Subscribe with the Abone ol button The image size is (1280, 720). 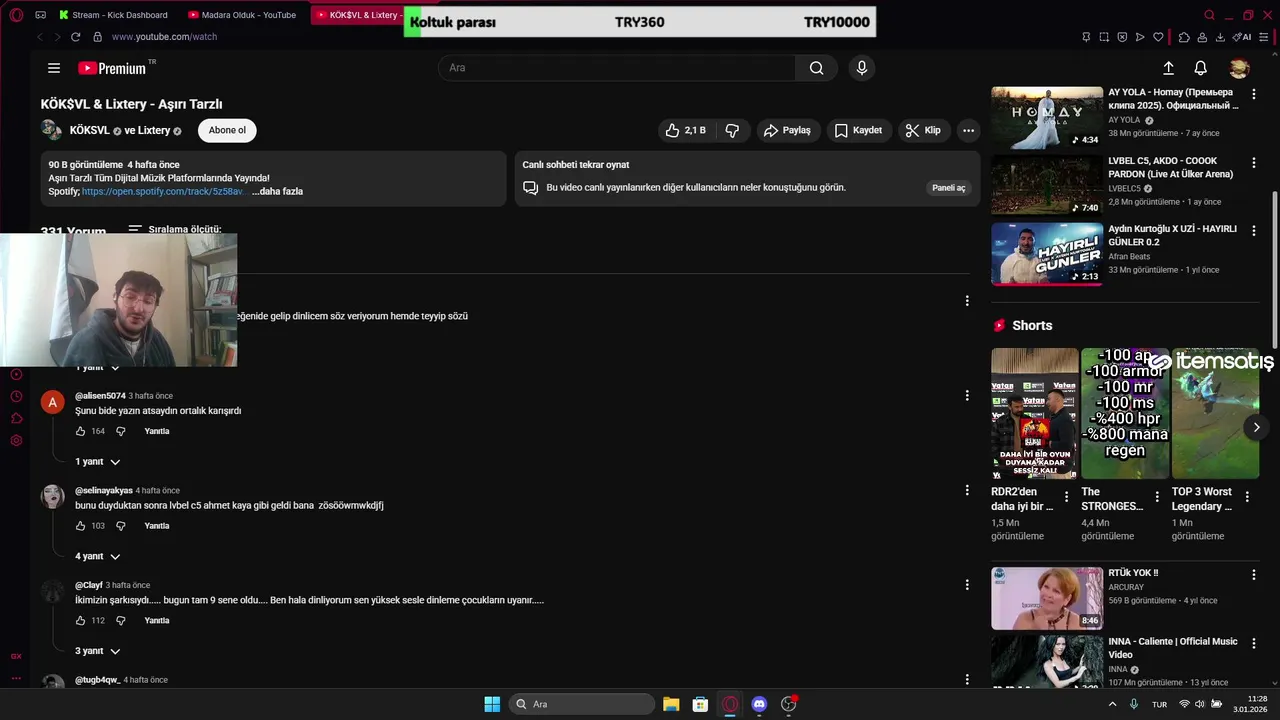pyautogui.click(x=227, y=130)
